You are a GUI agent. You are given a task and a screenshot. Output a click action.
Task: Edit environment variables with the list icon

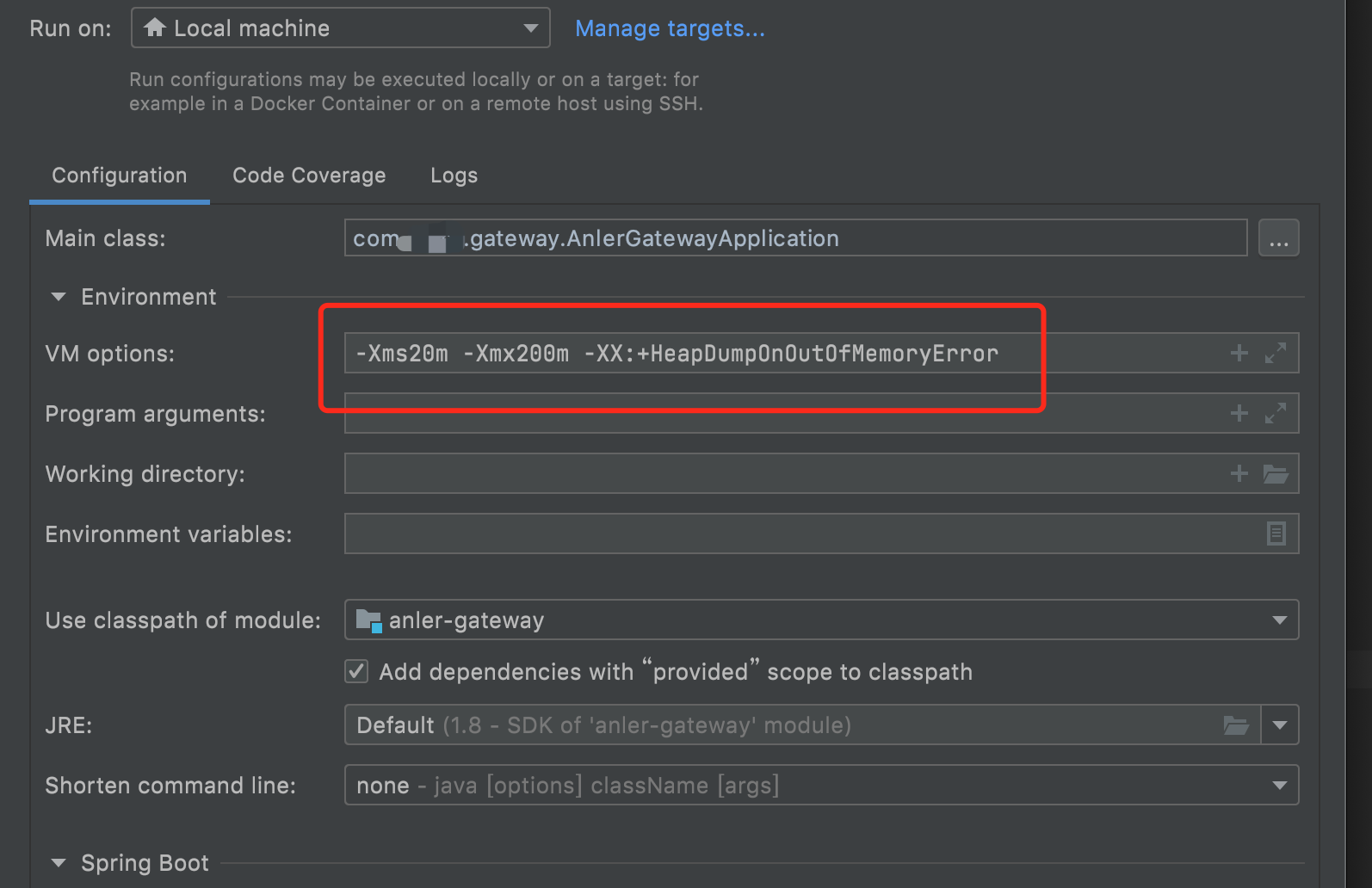[x=1276, y=533]
